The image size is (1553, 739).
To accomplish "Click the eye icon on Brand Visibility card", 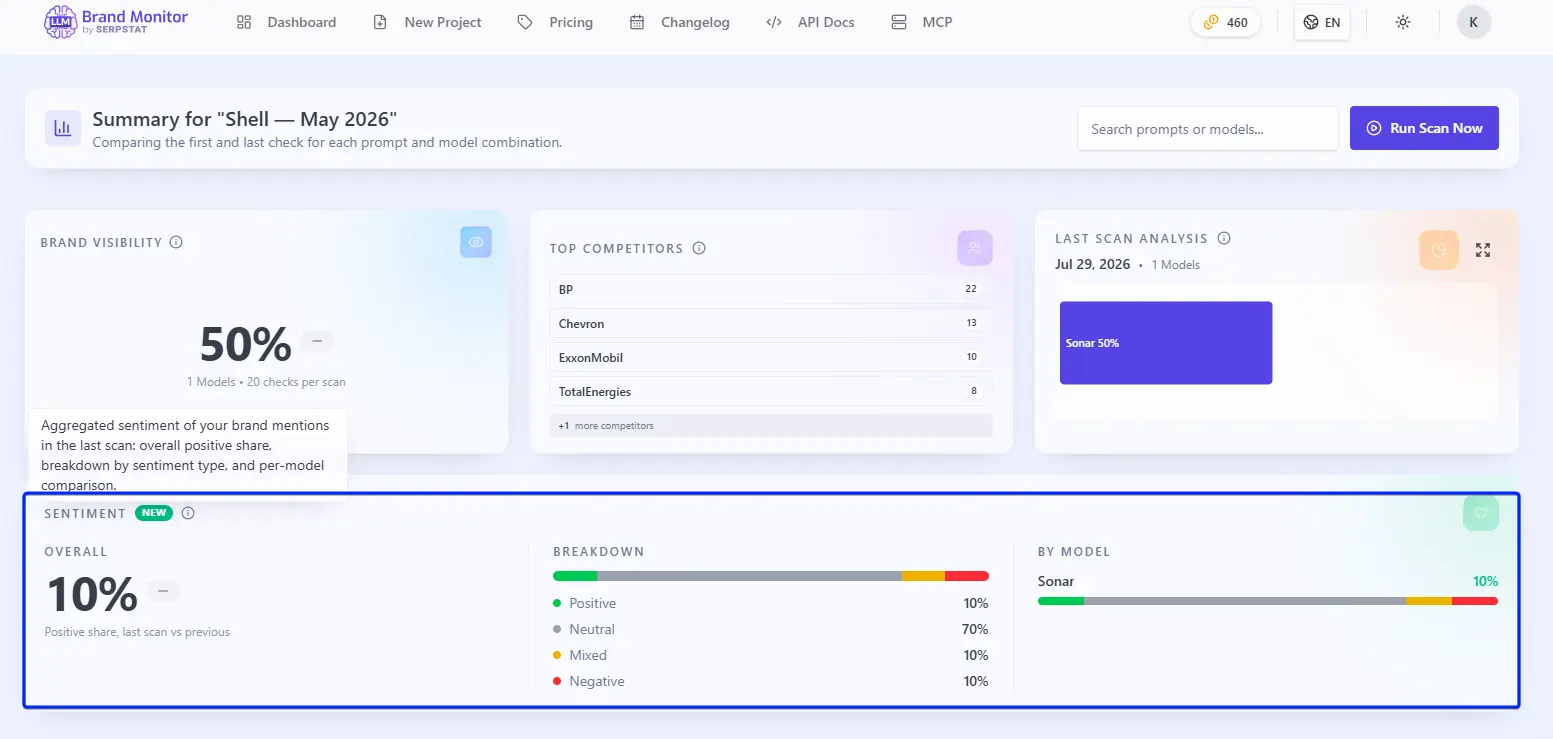I will click(x=476, y=242).
